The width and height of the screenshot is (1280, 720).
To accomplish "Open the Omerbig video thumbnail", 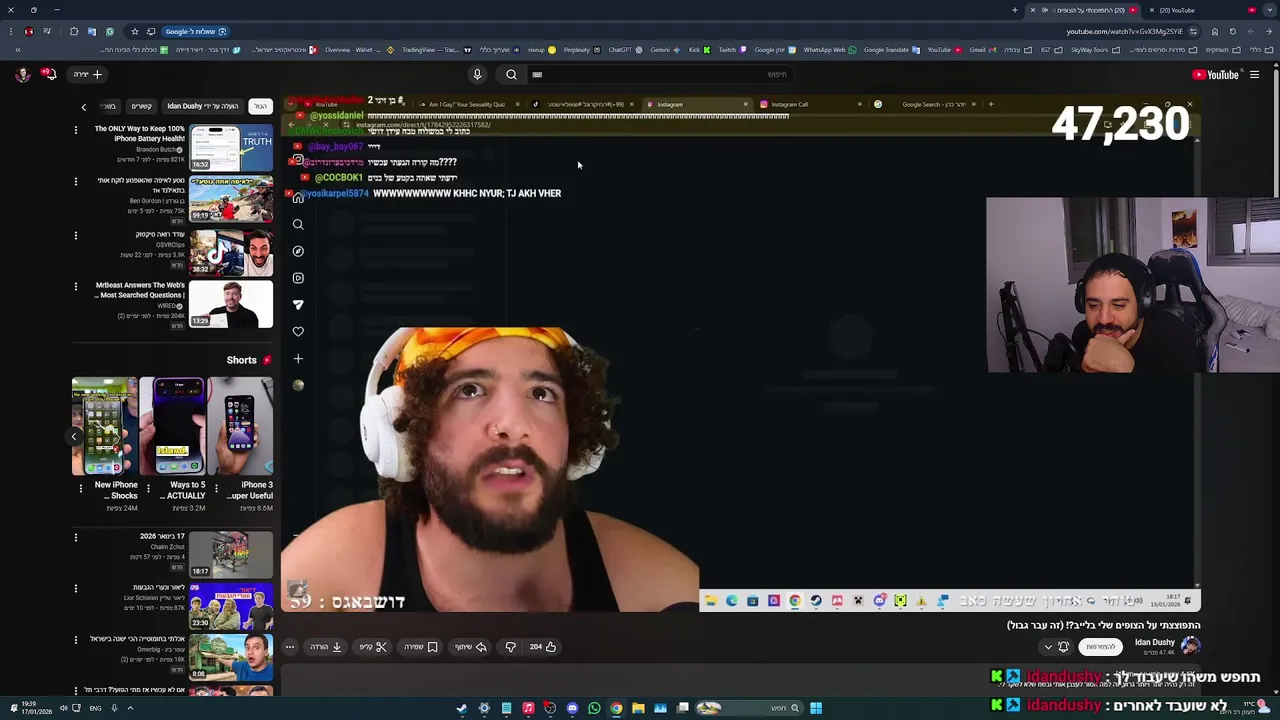I will pos(231,657).
